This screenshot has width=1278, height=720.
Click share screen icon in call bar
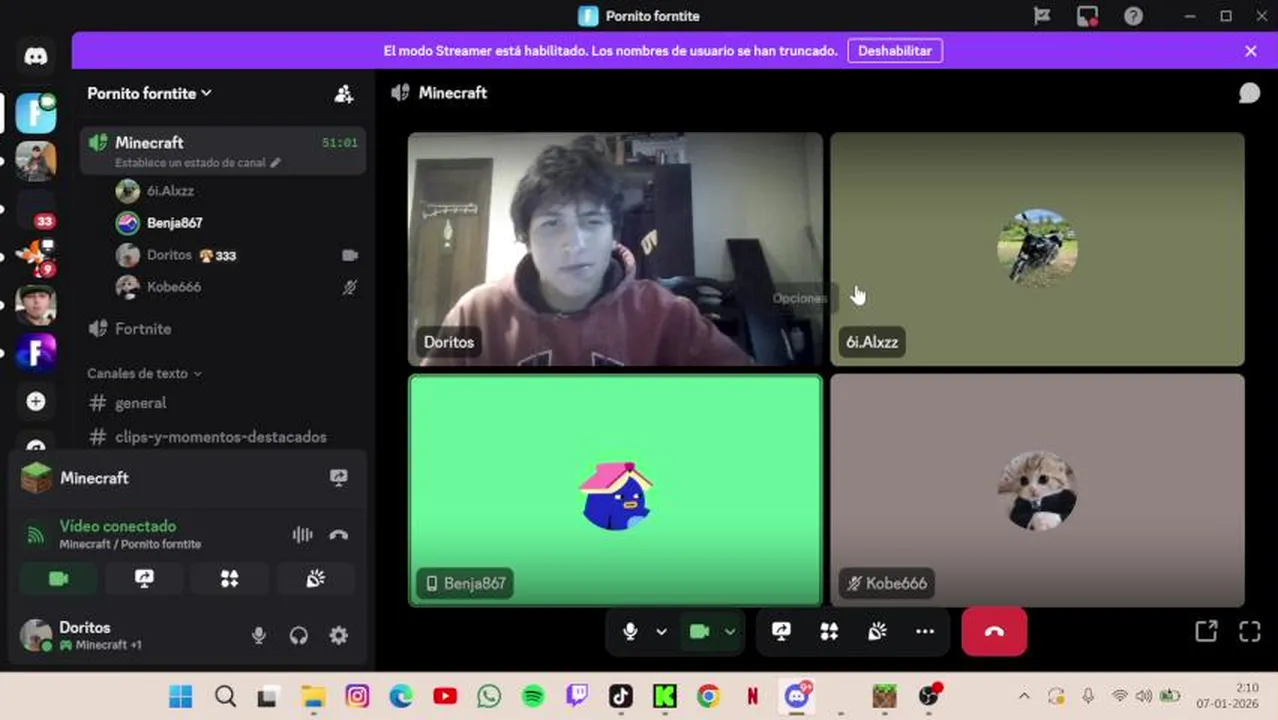[781, 631]
